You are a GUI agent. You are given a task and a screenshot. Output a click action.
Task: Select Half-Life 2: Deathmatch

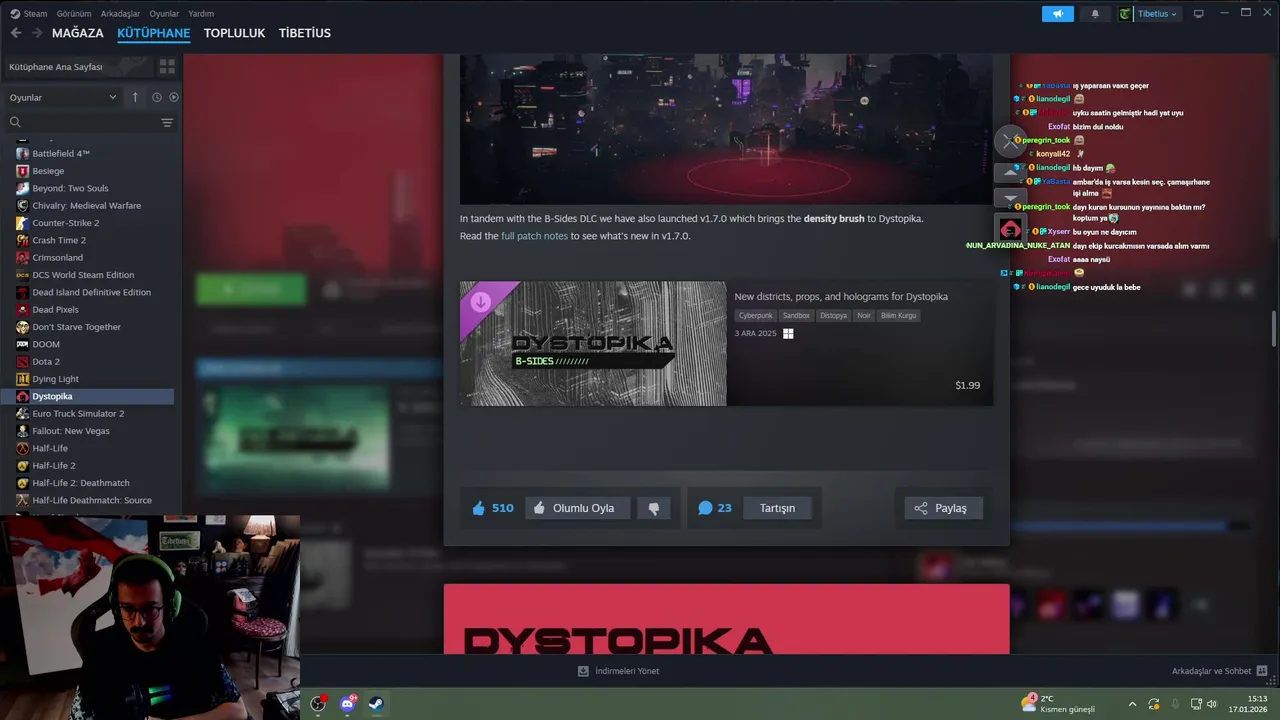point(81,483)
